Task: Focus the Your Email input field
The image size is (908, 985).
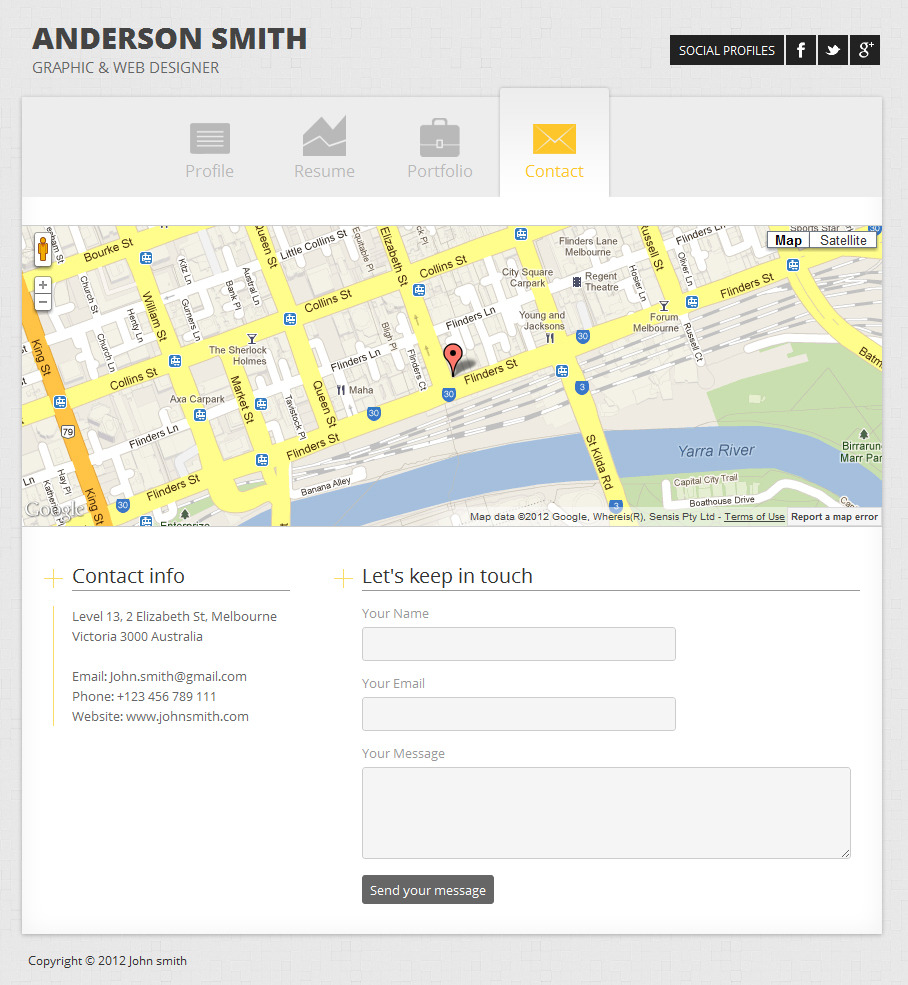Action: 518,714
